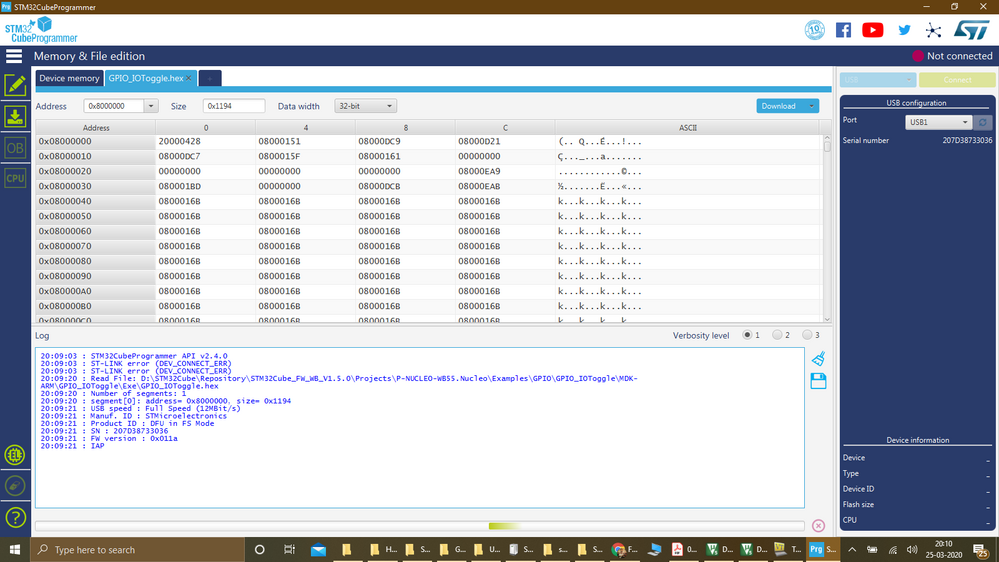999x562 pixels.
Task: Click the Not connected status indicator
Action: pos(952,56)
